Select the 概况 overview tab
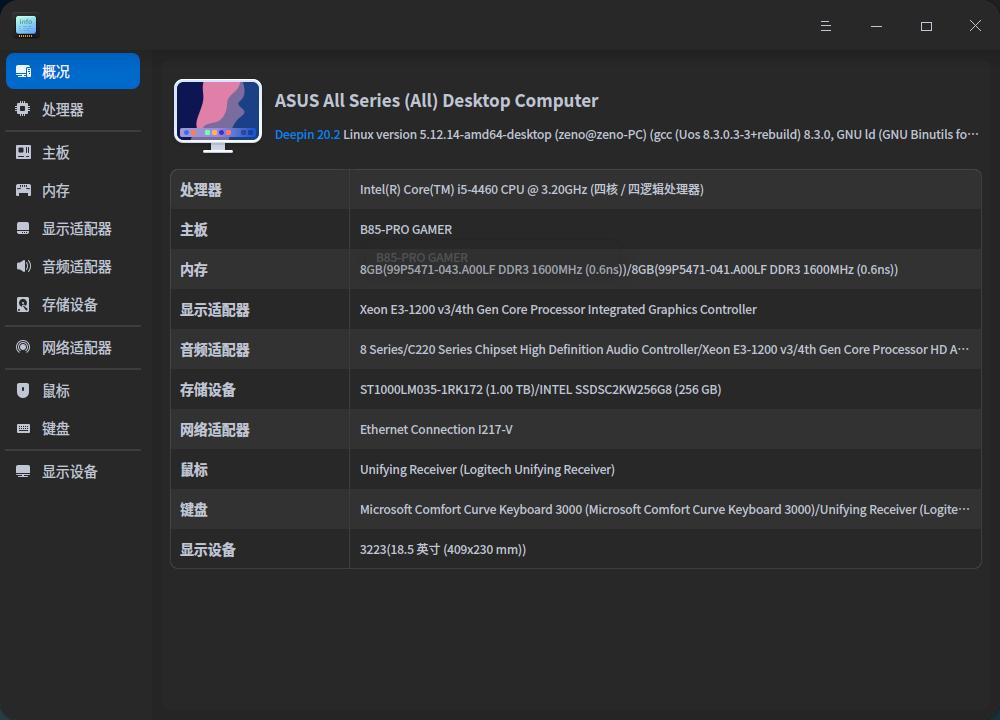Image resolution: width=1000 pixels, height=720 pixels. click(73, 71)
